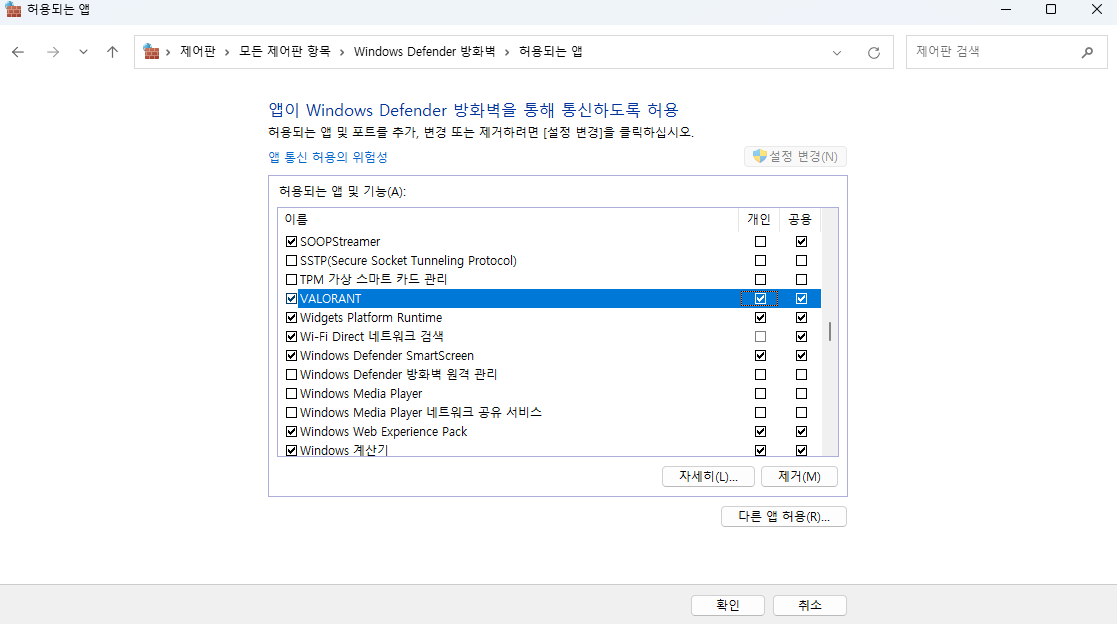The image size is (1117, 624).
Task: Uncheck Widgets Platform Runtime checkbox
Action: (x=291, y=318)
